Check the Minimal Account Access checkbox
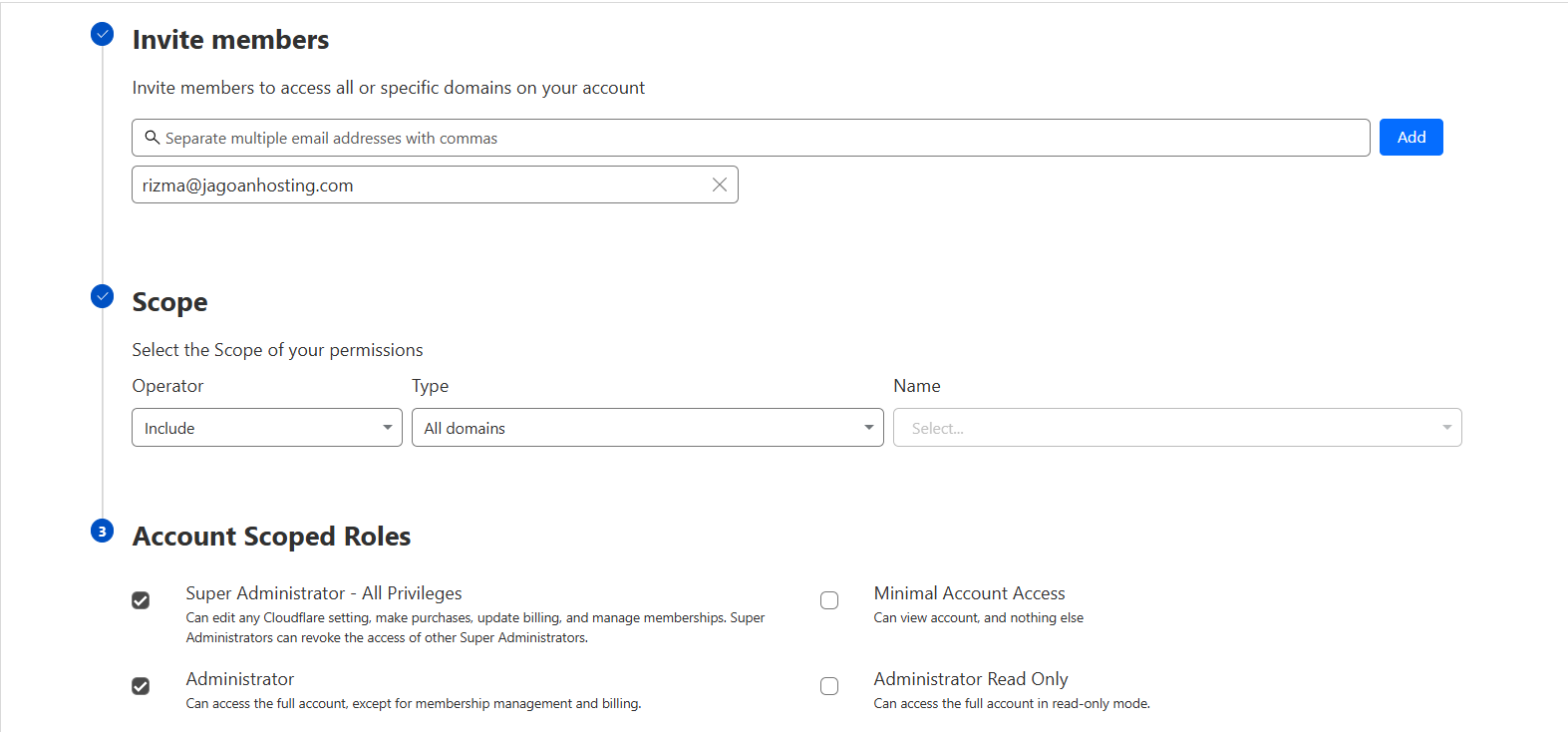The width and height of the screenshot is (1568, 732). (829, 600)
